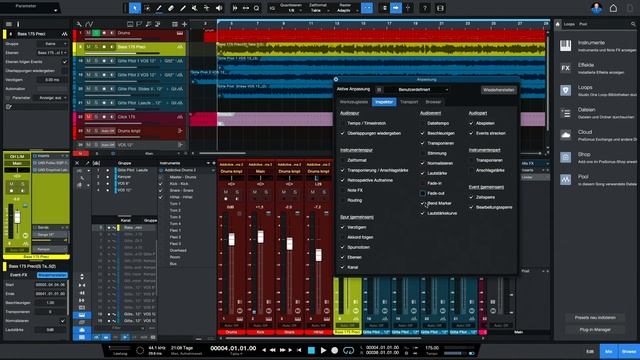Check the Akkord folgen checkbox
This screenshot has height=360, width=640.
[x=343, y=237]
